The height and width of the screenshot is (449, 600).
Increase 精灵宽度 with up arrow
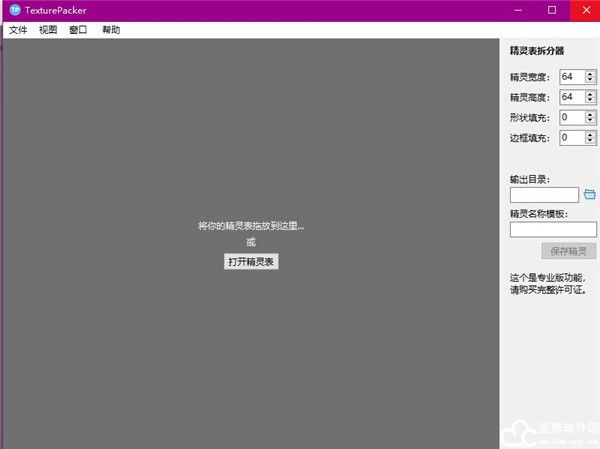(x=590, y=74)
